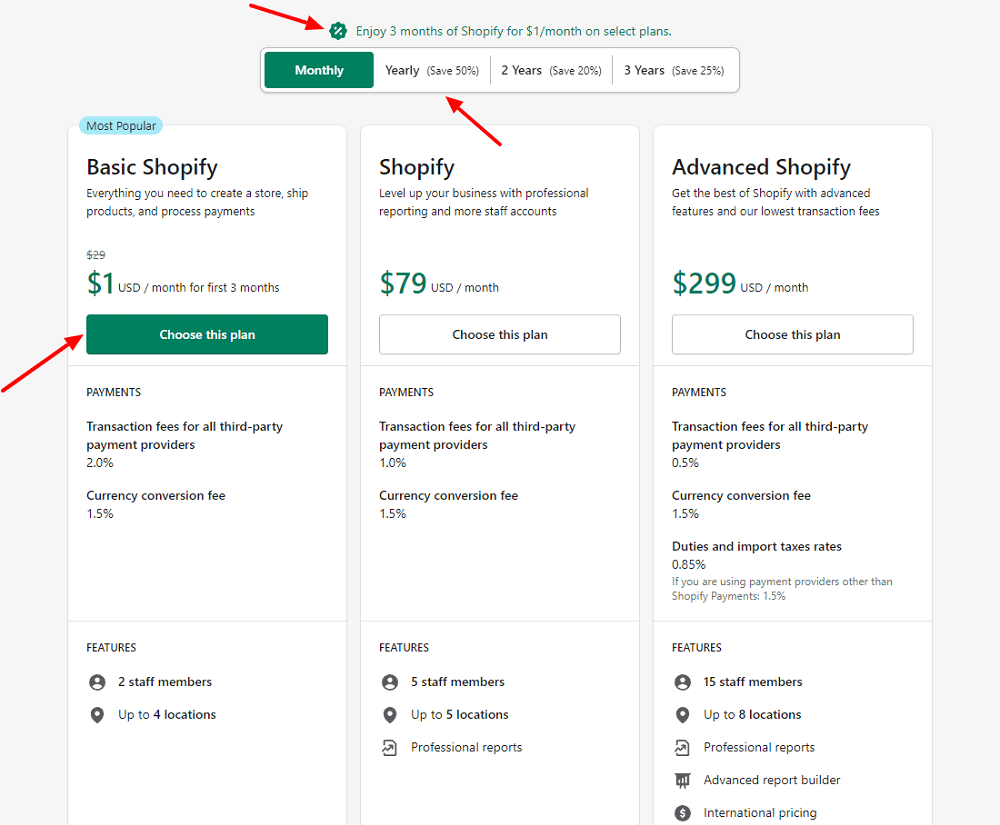Click 'Duties and import taxes rates' label

tap(757, 546)
